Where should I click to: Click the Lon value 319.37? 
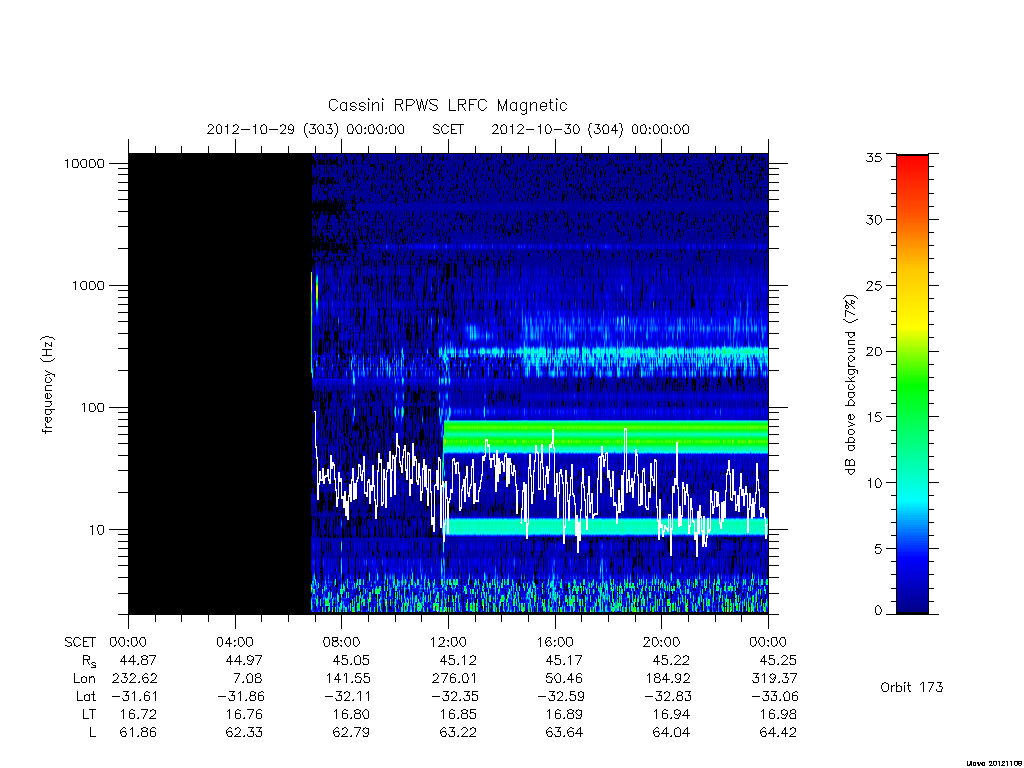coord(775,679)
